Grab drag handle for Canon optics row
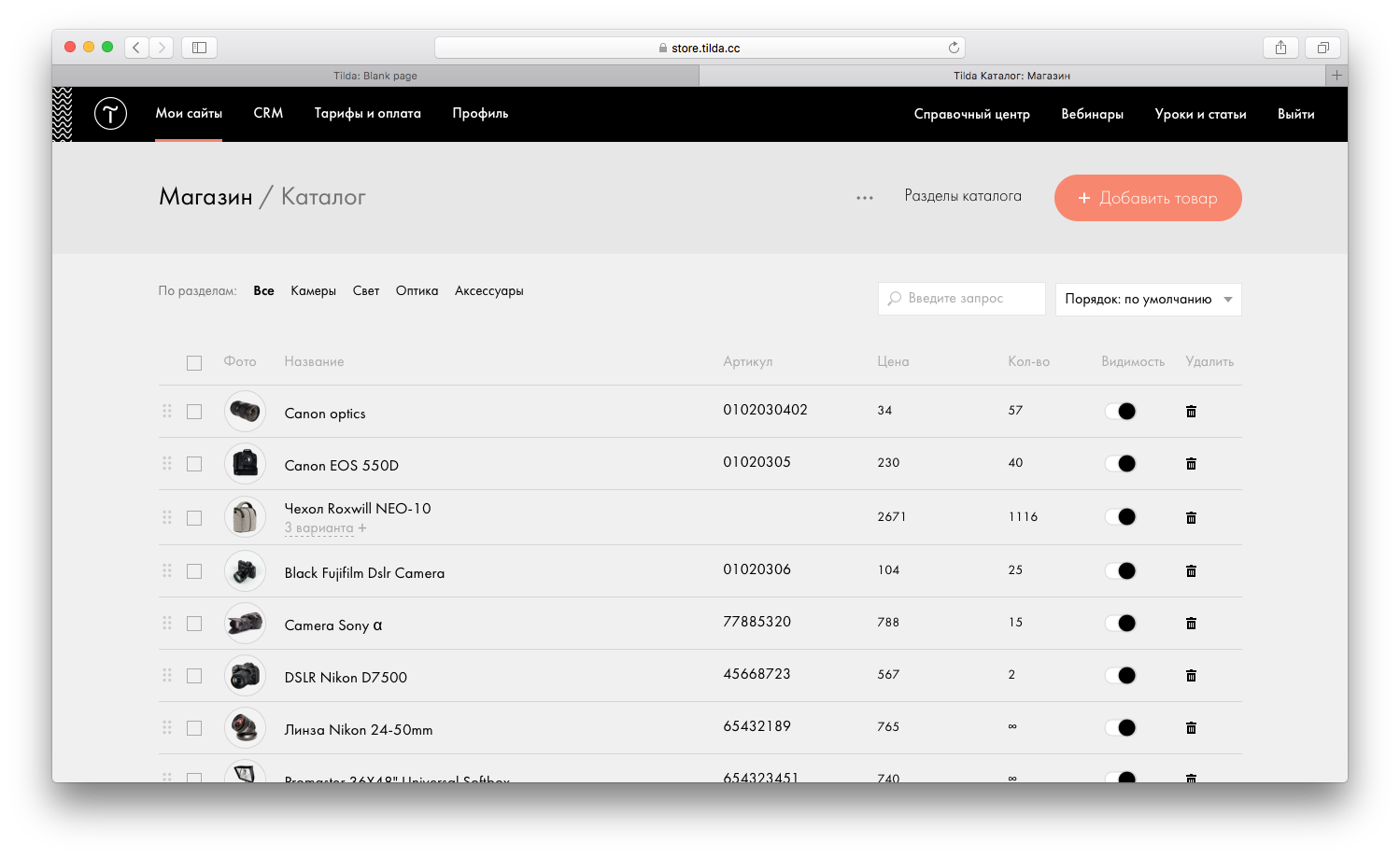This screenshot has width=1400, height=857. [x=167, y=411]
